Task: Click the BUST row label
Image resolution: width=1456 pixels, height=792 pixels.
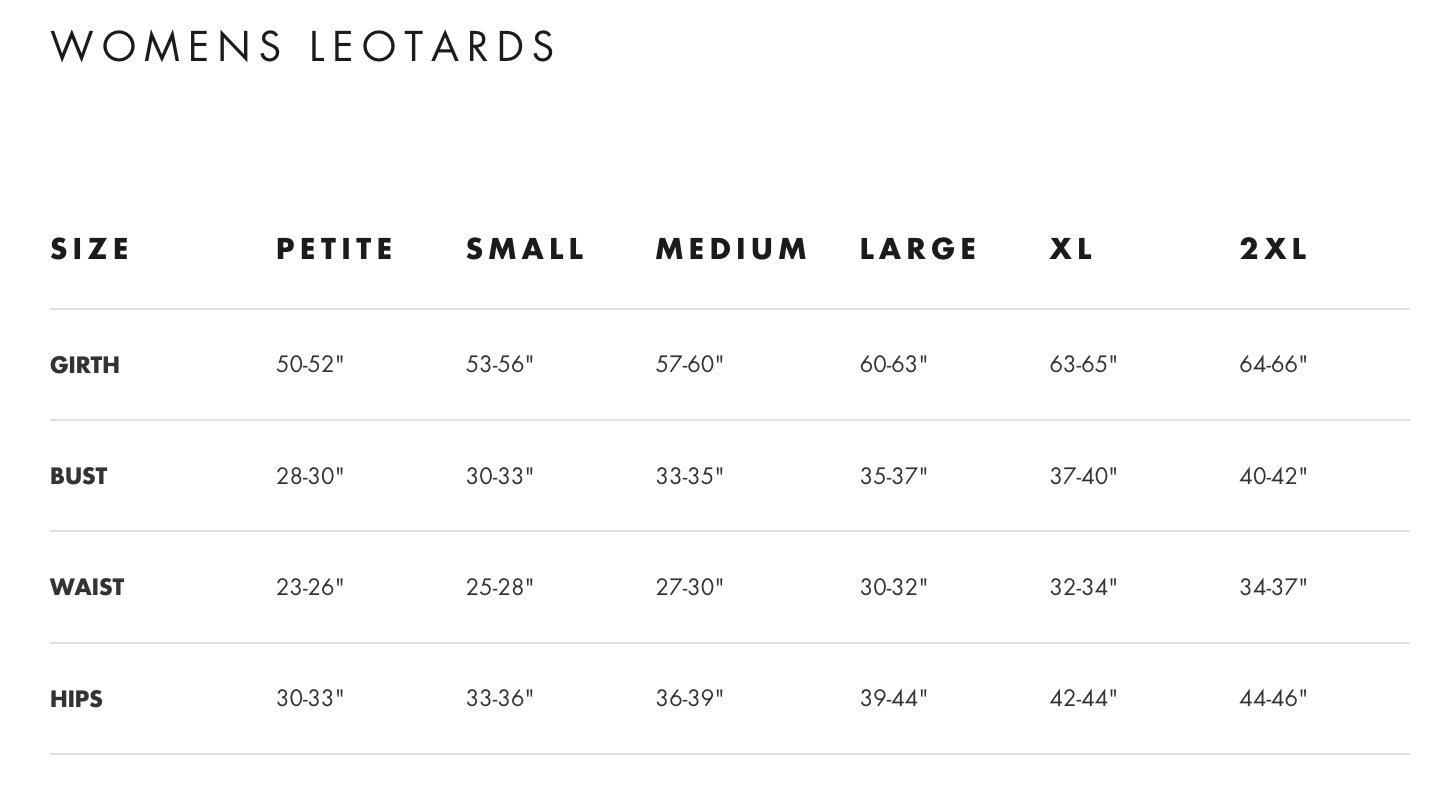Action: coord(78,476)
